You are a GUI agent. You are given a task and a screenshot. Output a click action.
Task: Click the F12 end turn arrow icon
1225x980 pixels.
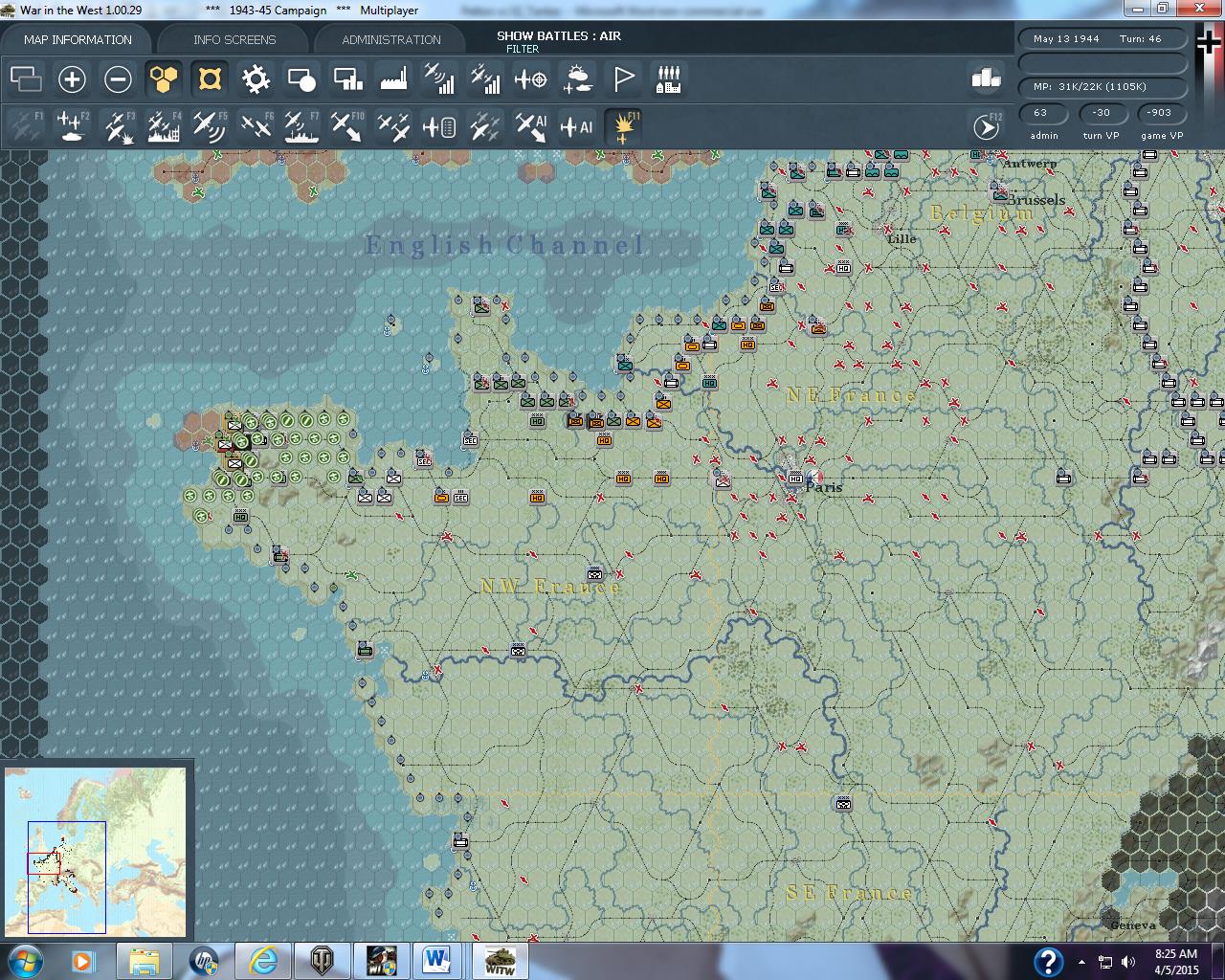click(987, 126)
